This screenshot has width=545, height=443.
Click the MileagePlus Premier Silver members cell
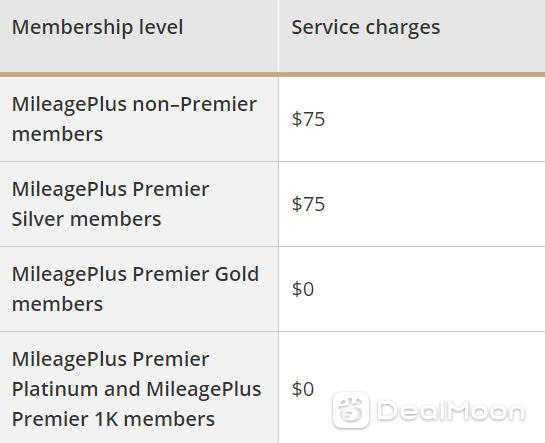139,204
